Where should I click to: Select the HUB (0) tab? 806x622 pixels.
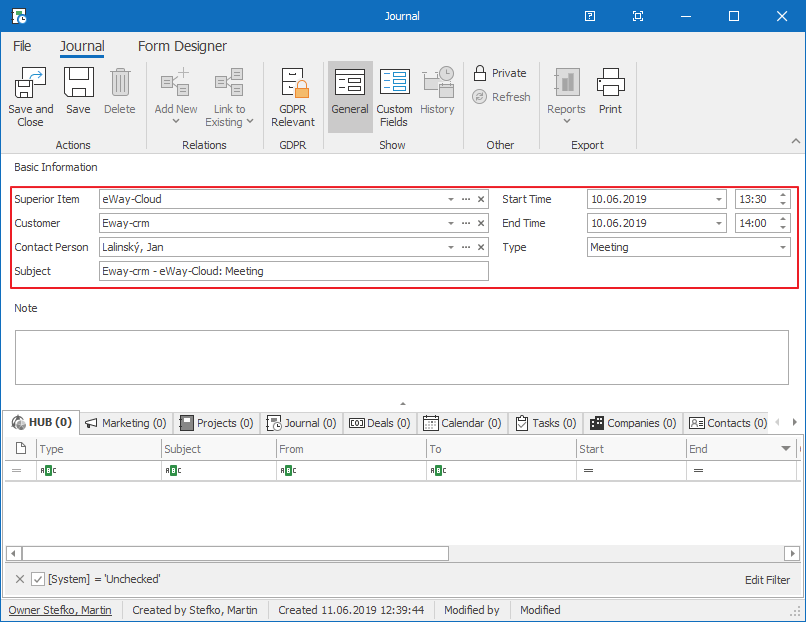click(x=42, y=423)
